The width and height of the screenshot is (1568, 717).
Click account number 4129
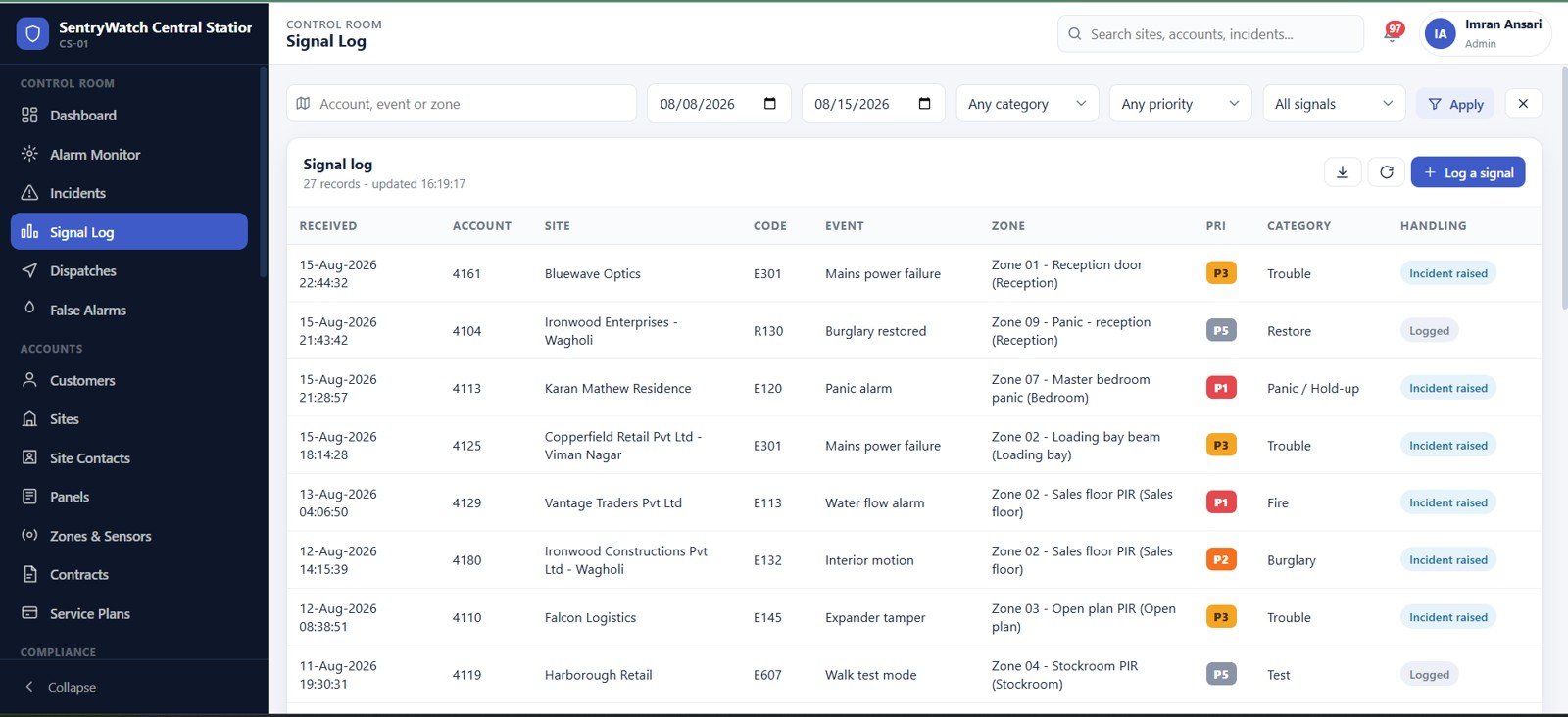click(x=466, y=502)
